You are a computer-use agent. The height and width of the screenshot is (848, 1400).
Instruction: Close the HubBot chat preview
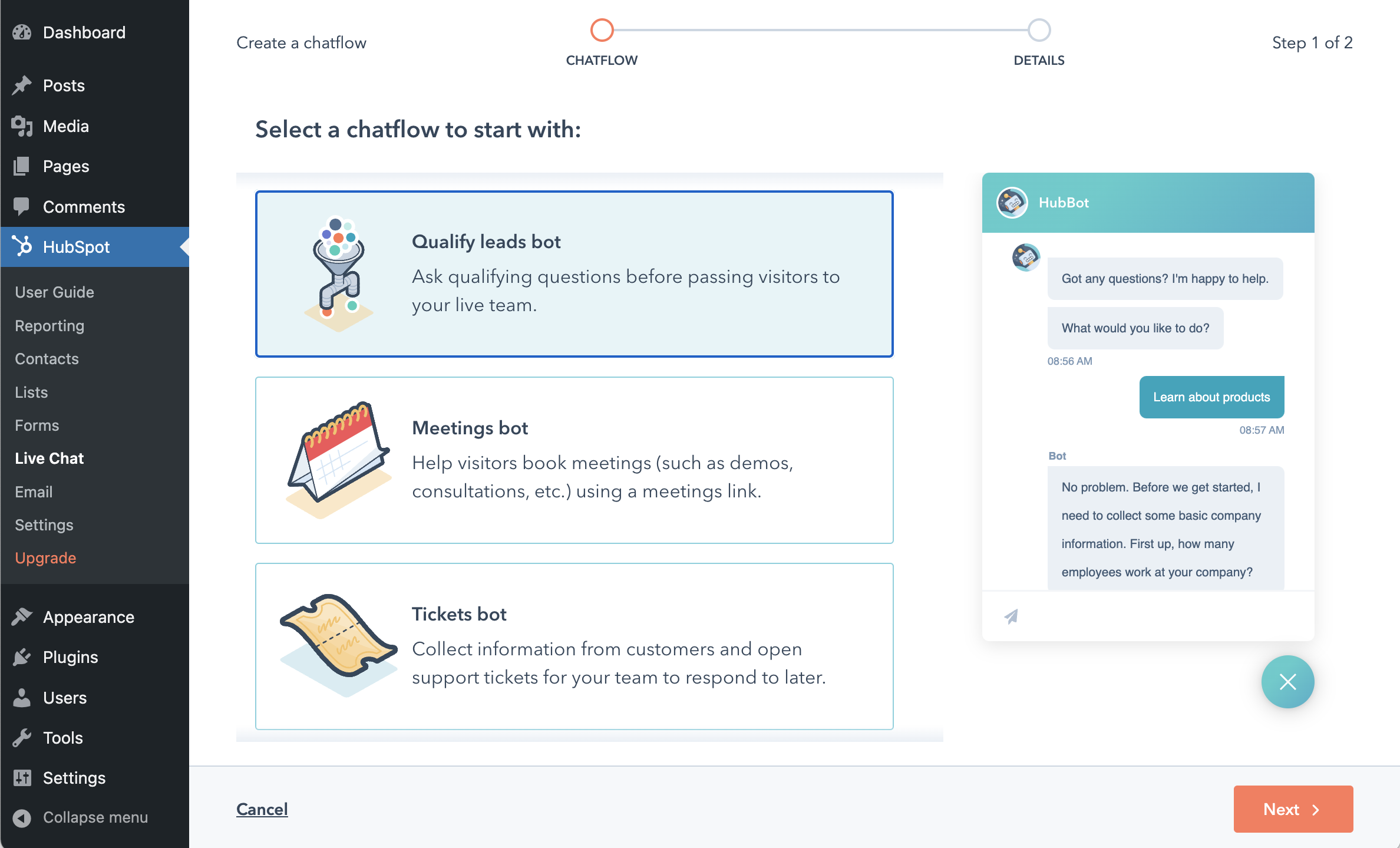(x=1289, y=682)
